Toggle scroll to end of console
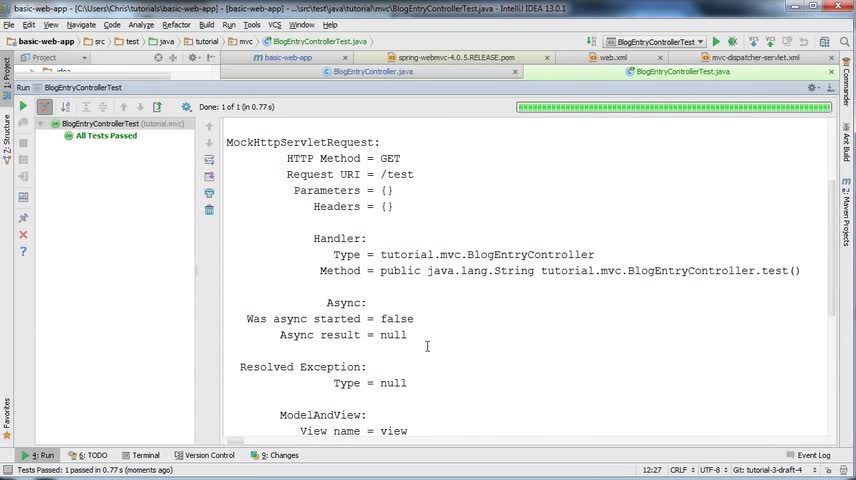856x480 pixels. click(x=209, y=176)
